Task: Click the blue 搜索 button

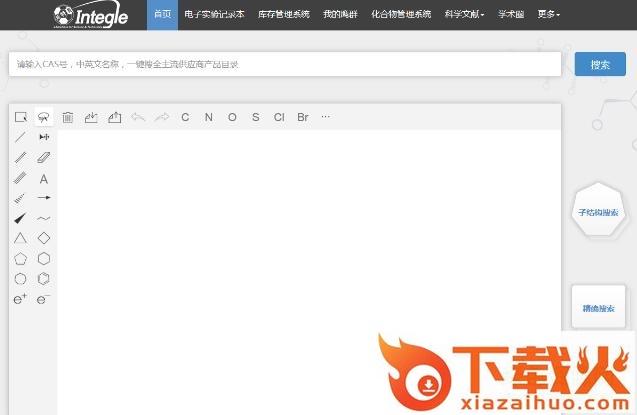Action: [600, 64]
